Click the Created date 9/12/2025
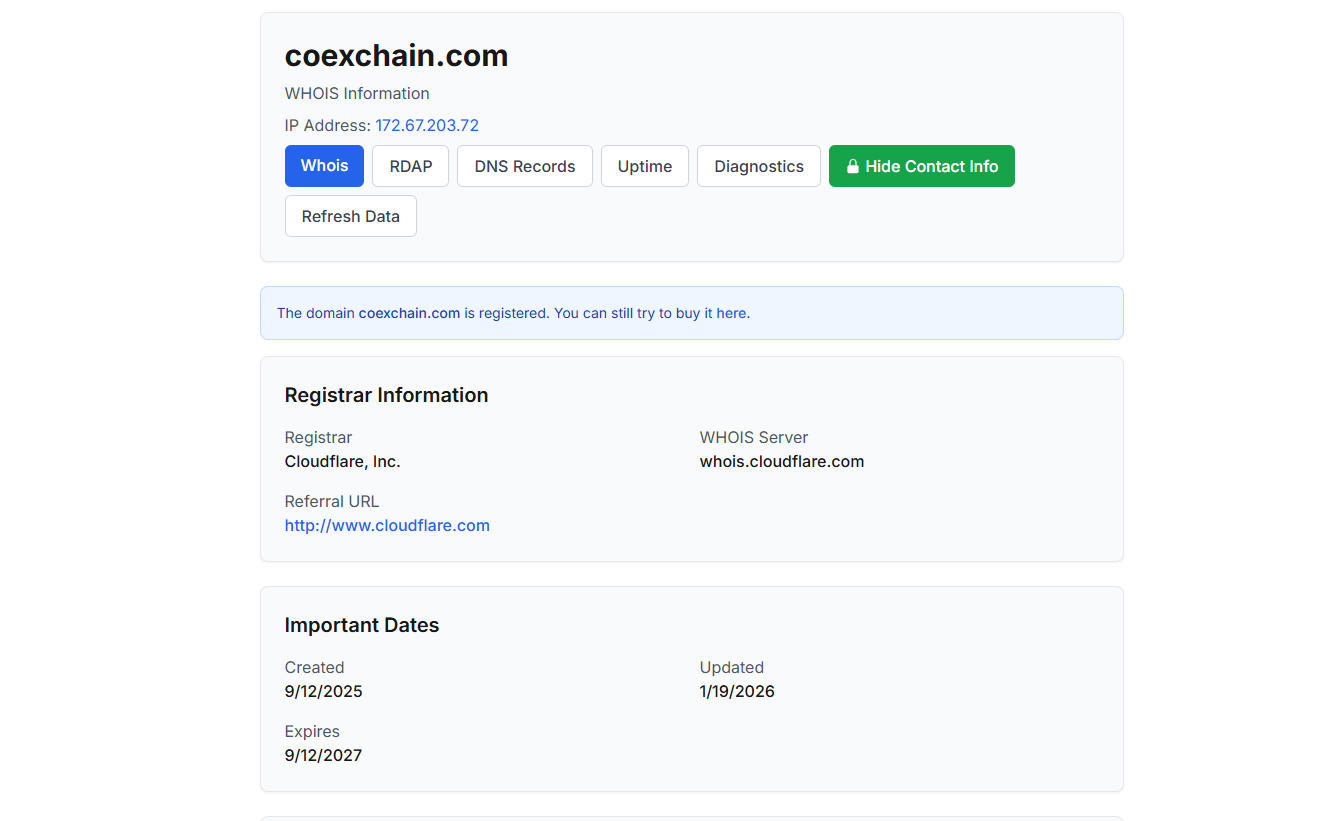The image size is (1318, 821). [323, 691]
